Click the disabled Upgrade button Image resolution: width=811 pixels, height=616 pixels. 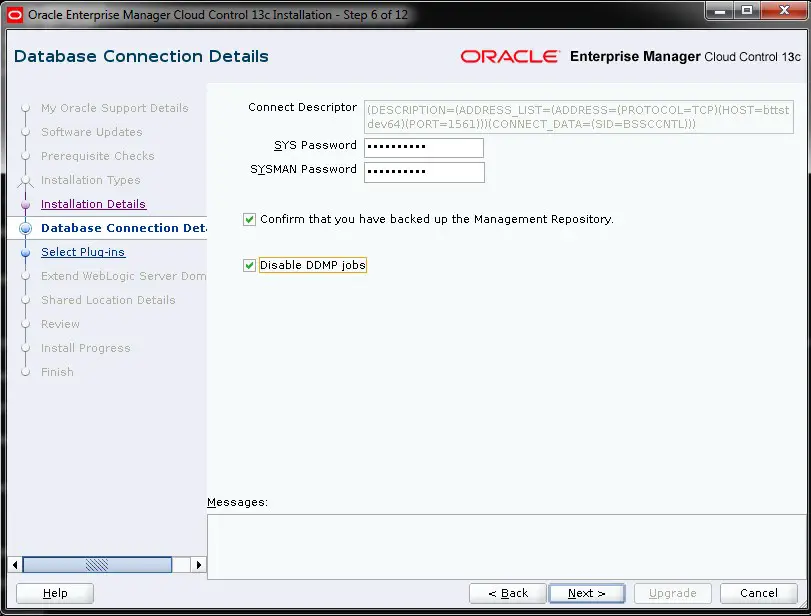tap(672, 593)
